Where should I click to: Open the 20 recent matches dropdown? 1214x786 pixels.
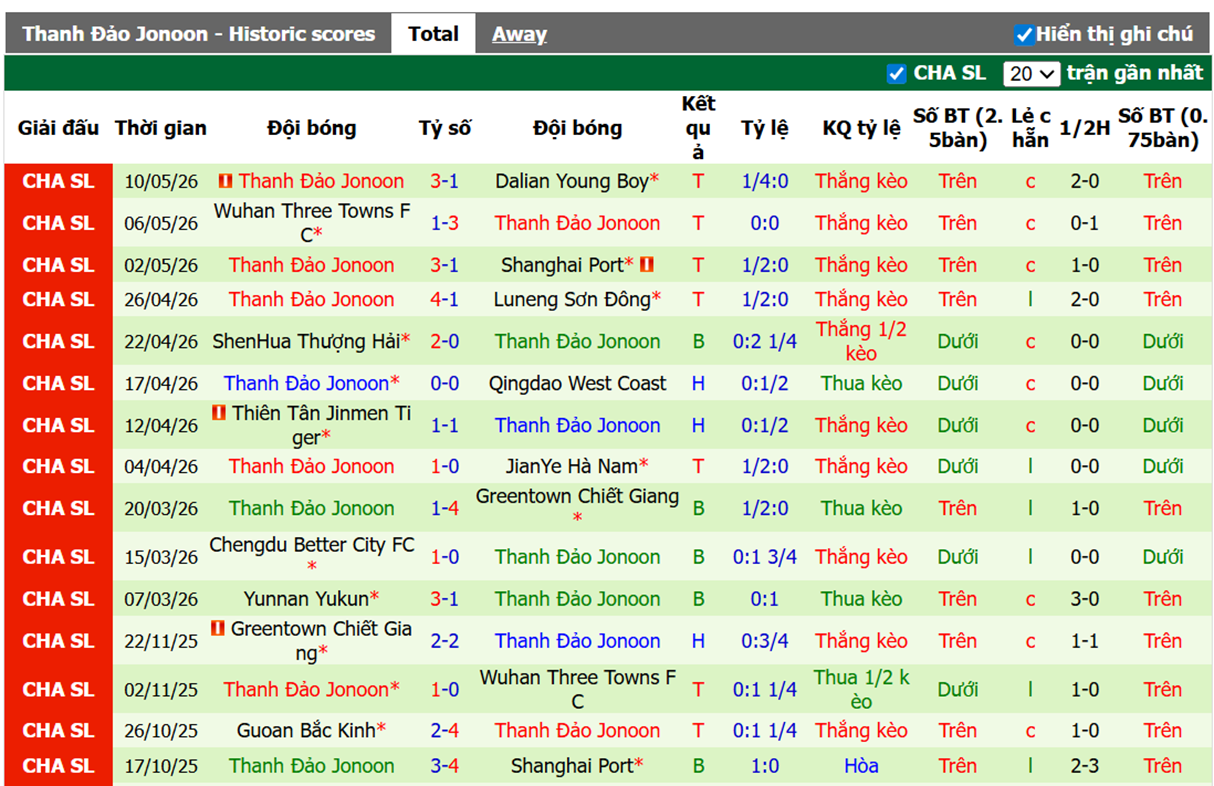pos(1033,73)
